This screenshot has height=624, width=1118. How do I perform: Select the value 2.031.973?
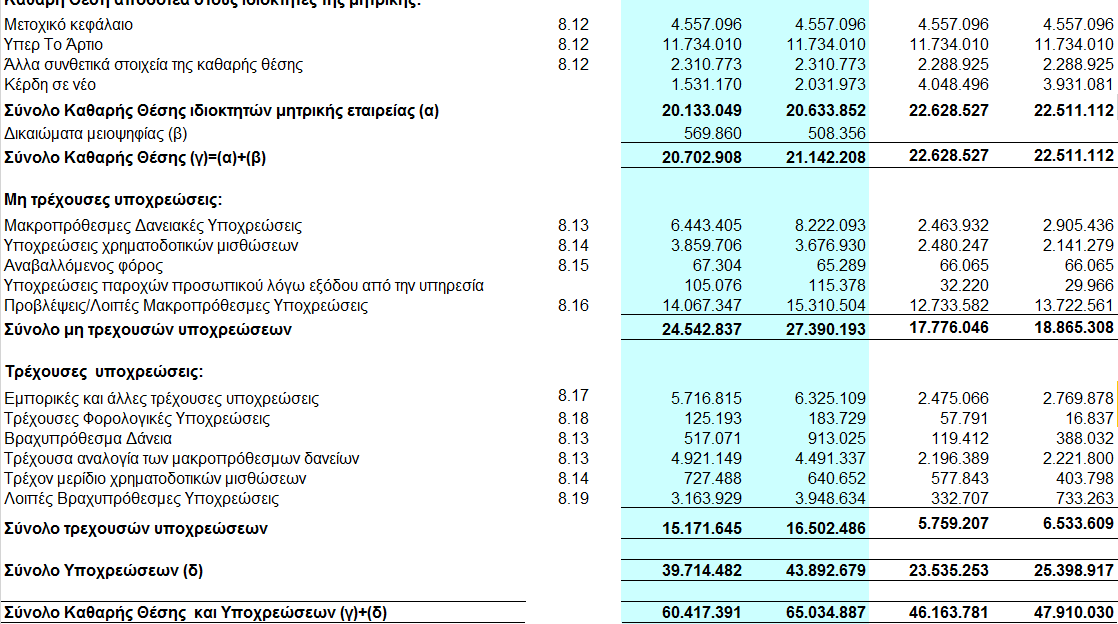pos(830,85)
